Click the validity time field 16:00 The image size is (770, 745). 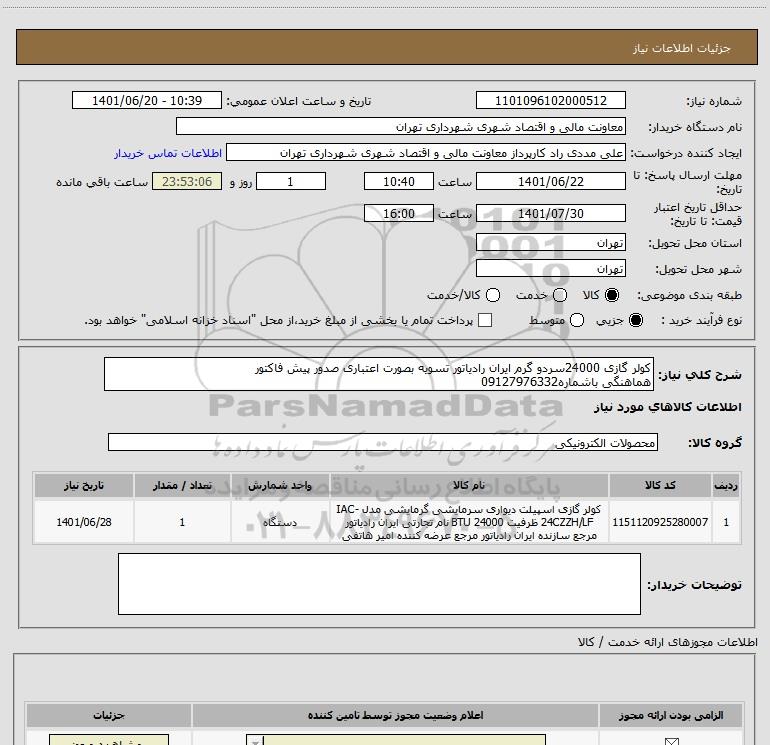399,213
